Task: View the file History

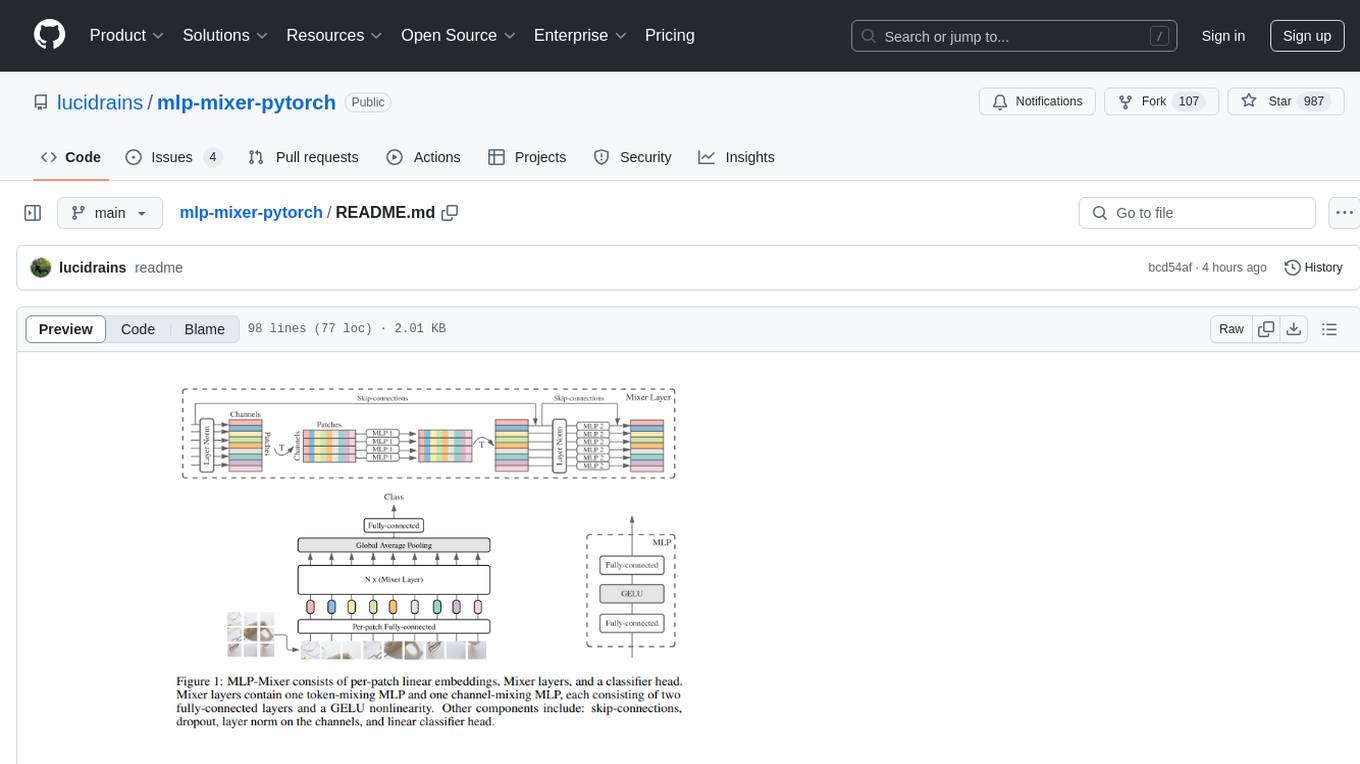Action: 1313,267
